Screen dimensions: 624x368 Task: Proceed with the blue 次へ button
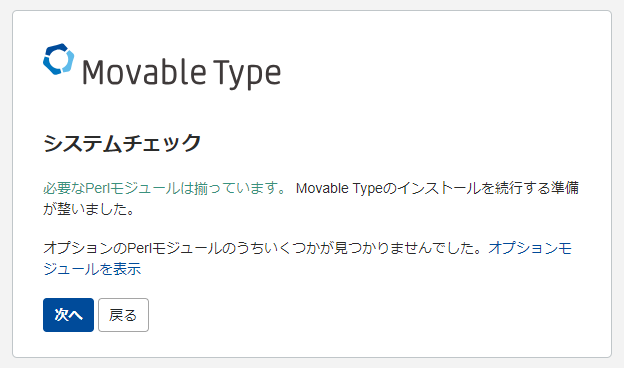click(x=68, y=315)
